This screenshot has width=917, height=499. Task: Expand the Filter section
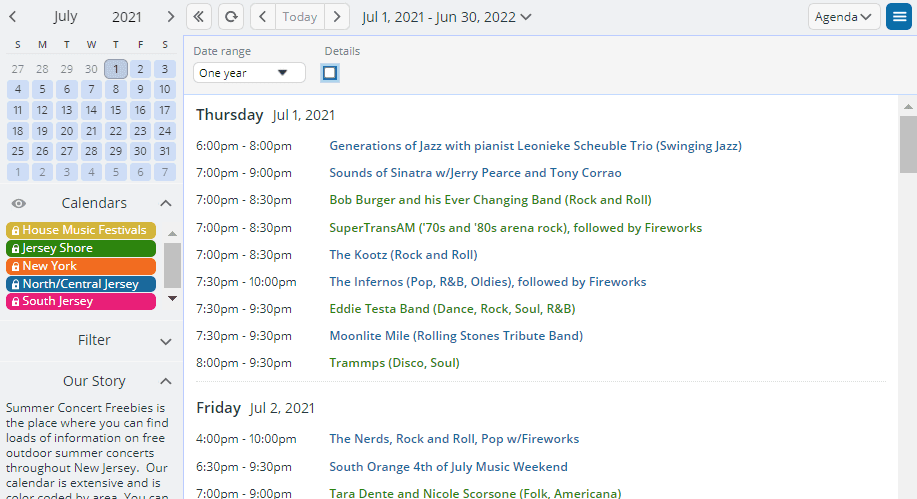coord(166,341)
